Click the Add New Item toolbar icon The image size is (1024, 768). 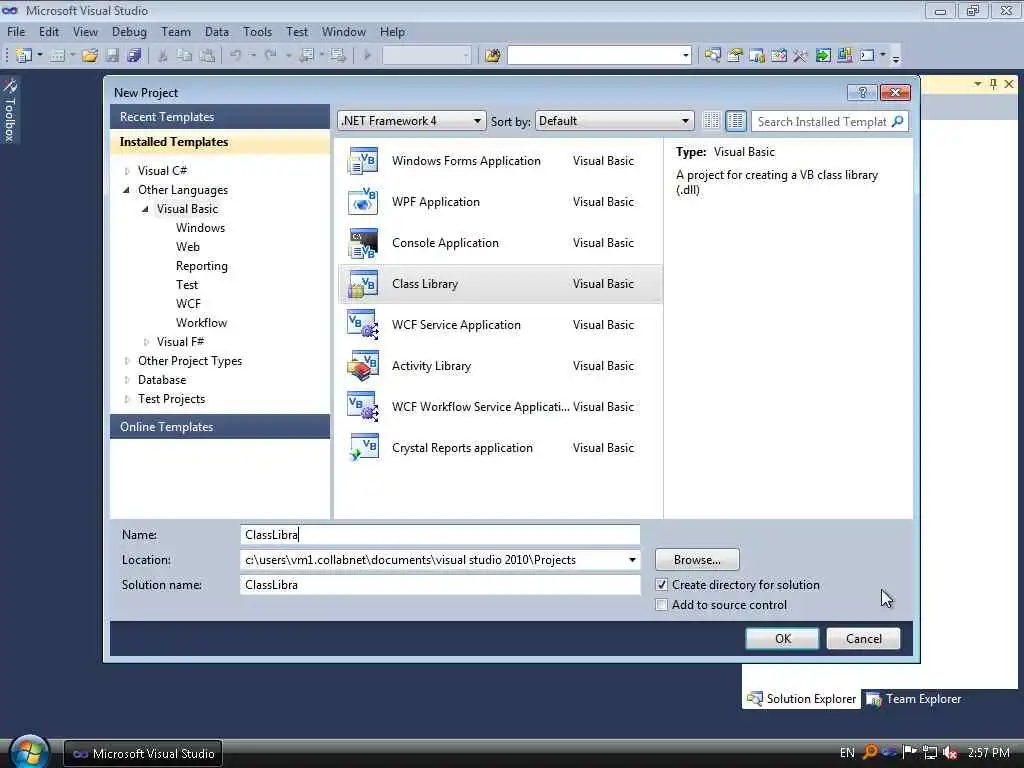click(x=57, y=56)
